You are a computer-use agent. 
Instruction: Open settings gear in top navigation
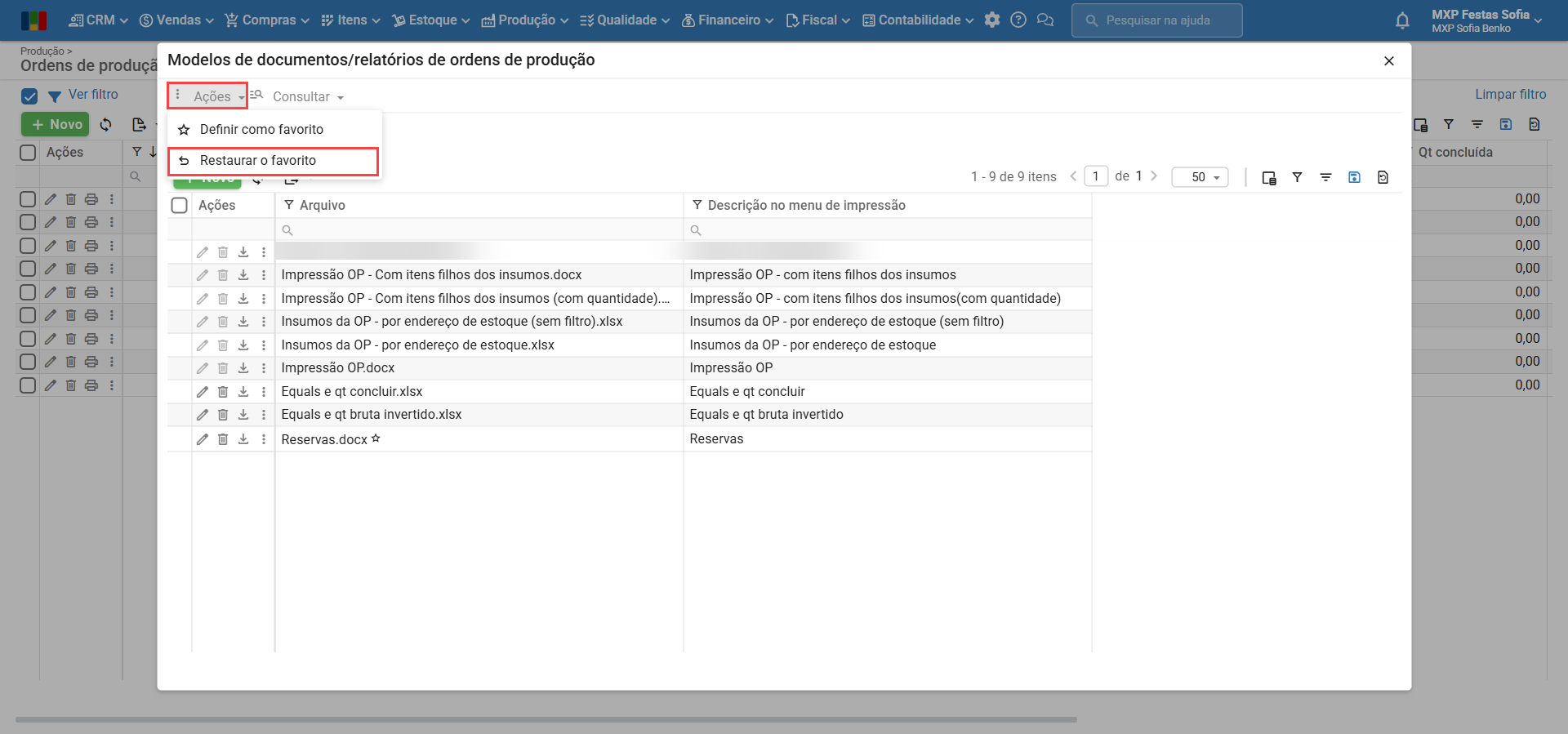point(992,20)
